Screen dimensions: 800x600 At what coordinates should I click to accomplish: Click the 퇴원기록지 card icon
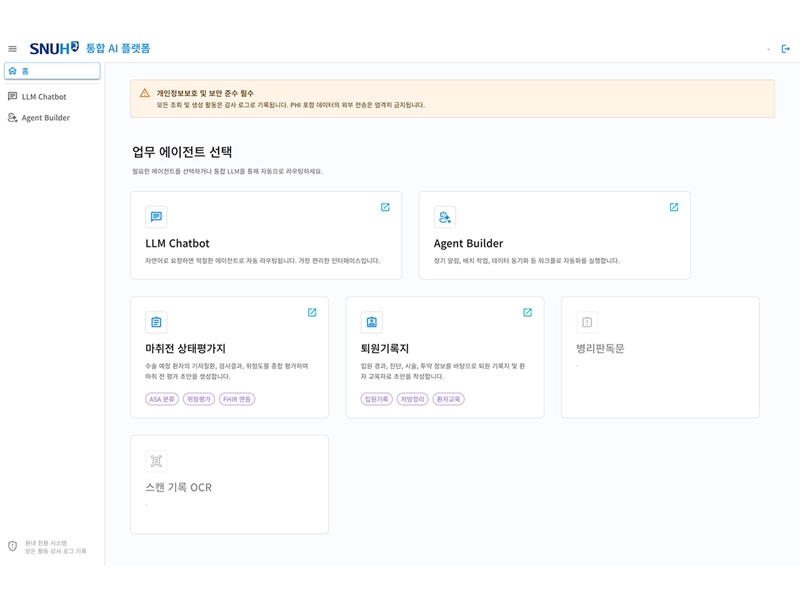[371, 322]
